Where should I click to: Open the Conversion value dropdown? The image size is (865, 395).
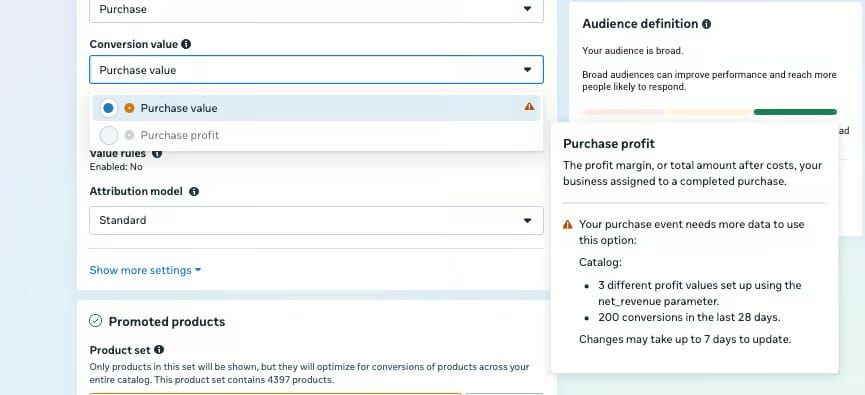pos(316,70)
